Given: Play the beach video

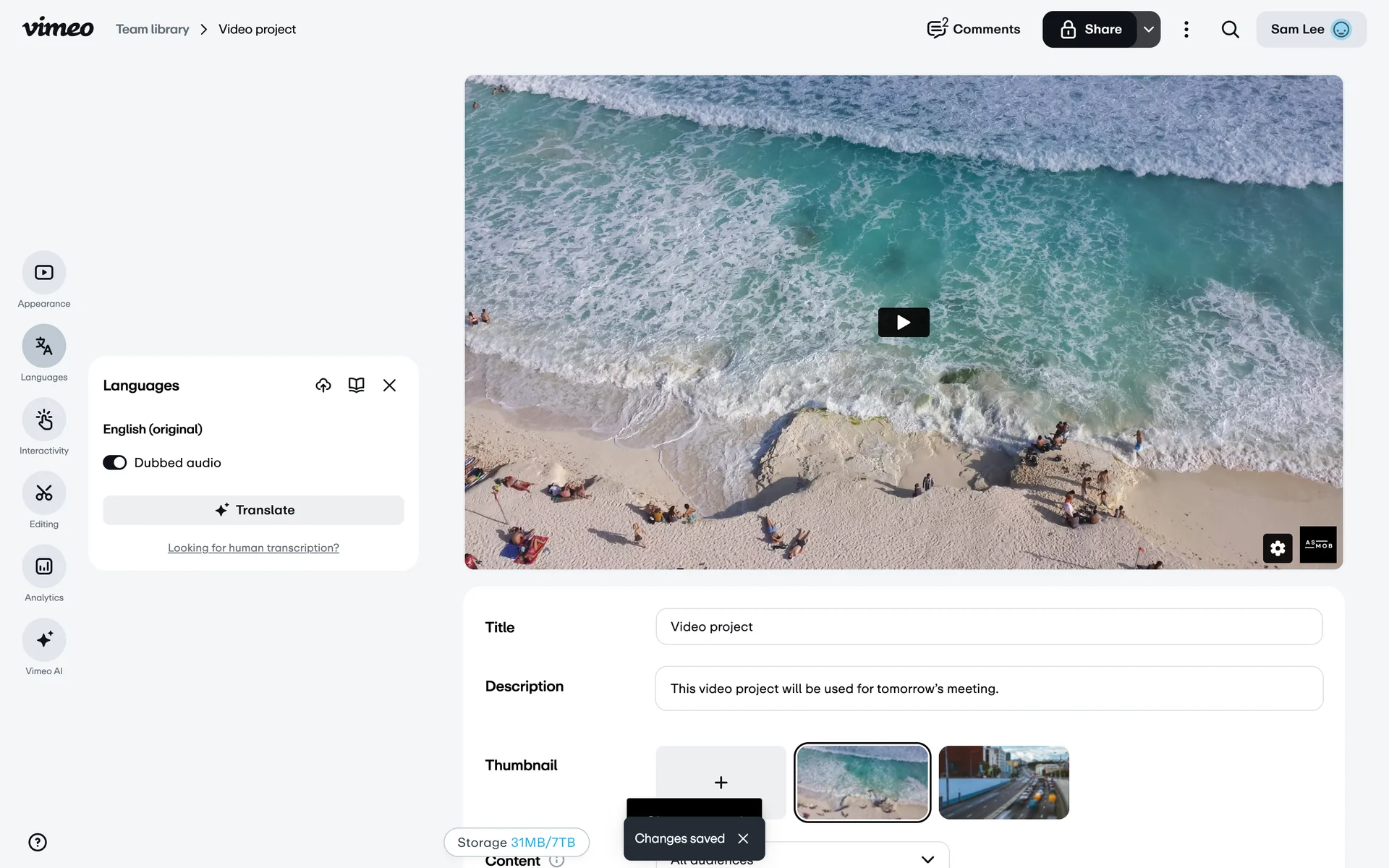Looking at the screenshot, I should 903,323.
